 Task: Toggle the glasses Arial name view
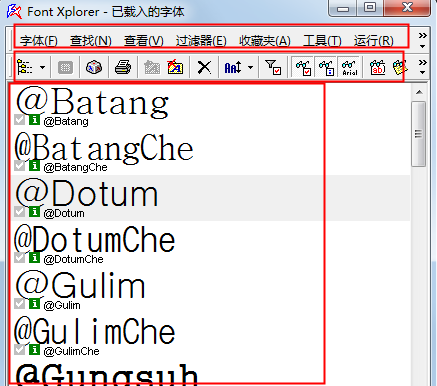tap(350, 68)
